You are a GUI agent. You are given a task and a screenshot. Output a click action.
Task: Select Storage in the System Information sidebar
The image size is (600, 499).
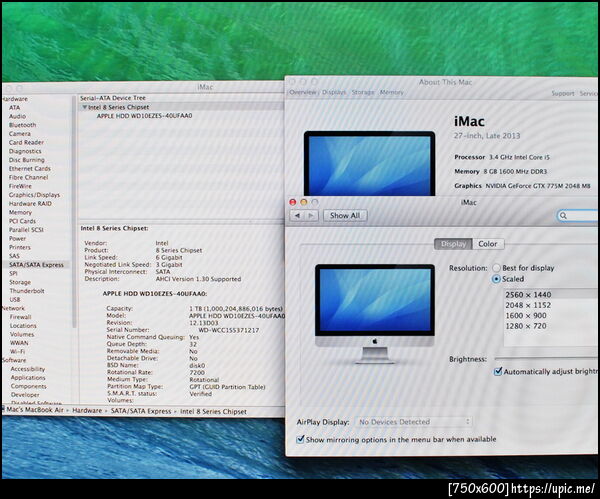click(20, 282)
